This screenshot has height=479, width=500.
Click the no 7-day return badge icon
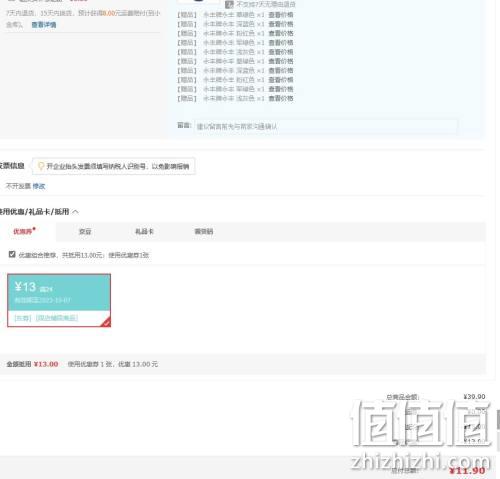229,4
